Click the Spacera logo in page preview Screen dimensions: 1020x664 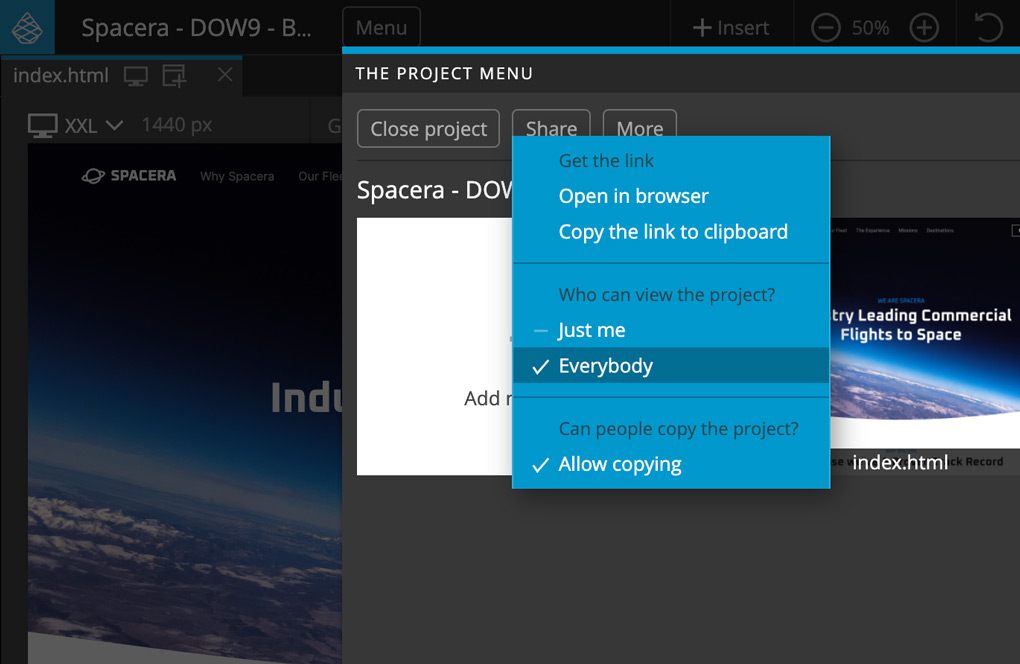coord(129,176)
